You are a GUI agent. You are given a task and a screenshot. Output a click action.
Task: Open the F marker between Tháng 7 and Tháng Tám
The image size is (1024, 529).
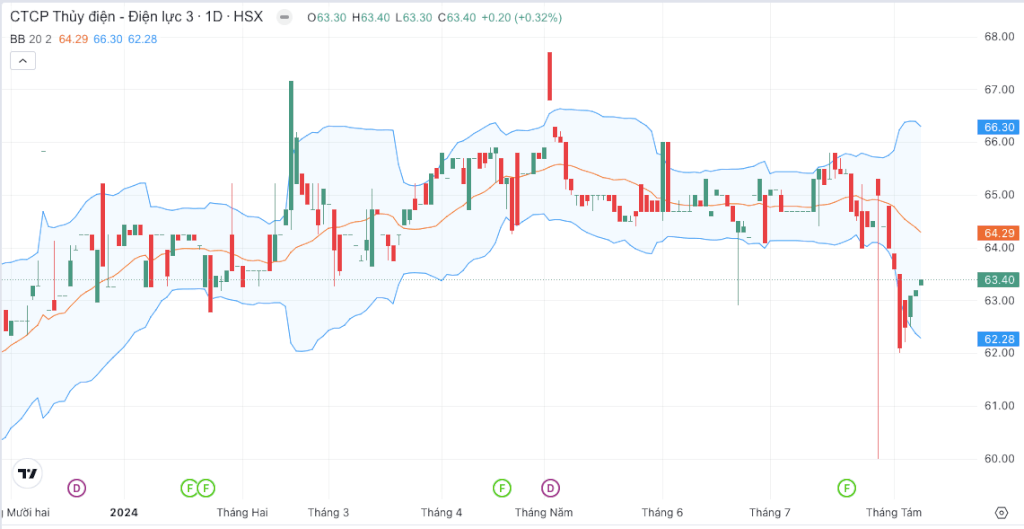tap(847, 487)
